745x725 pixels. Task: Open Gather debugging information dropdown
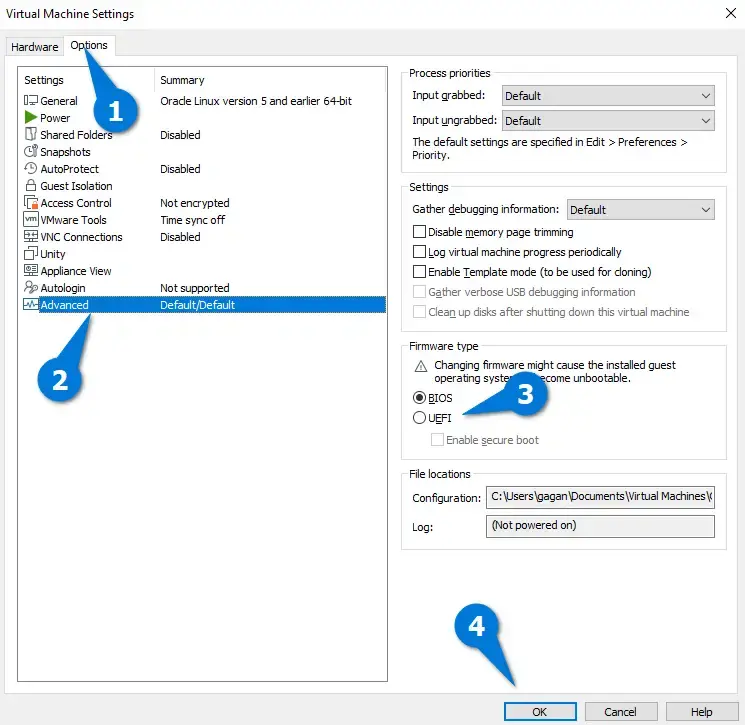tap(640, 210)
